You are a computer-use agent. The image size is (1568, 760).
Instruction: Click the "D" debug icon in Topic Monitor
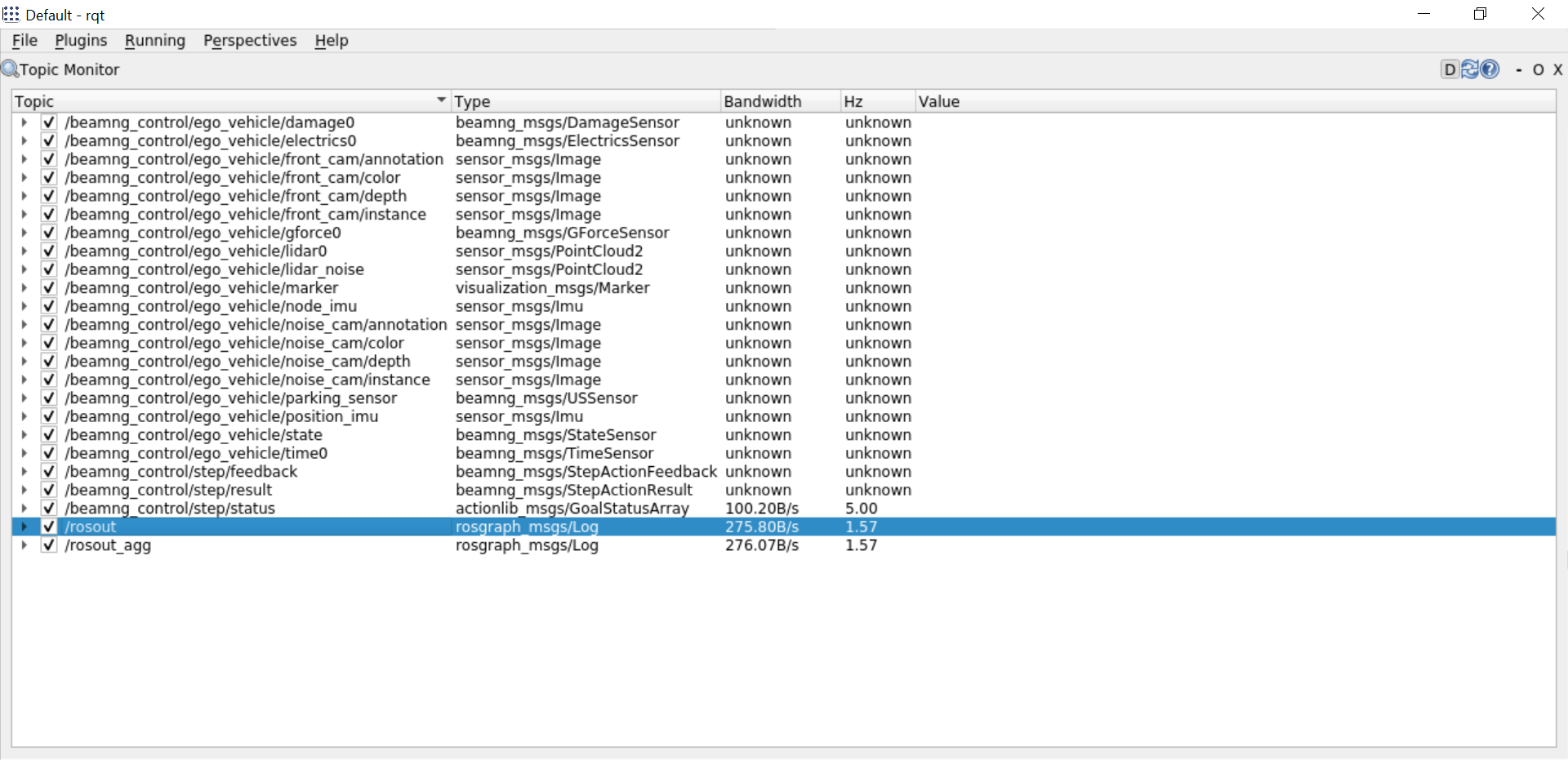click(x=1450, y=69)
